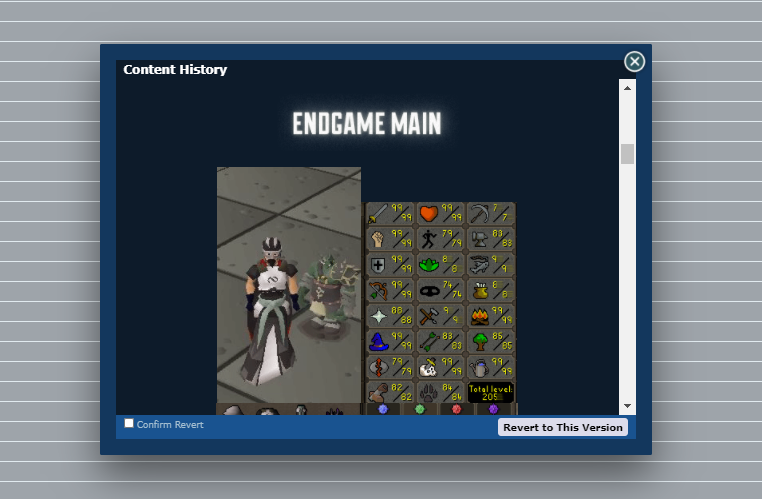Tick the Confirm Revert checkbox

pyautogui.click(x=129, y=423)
